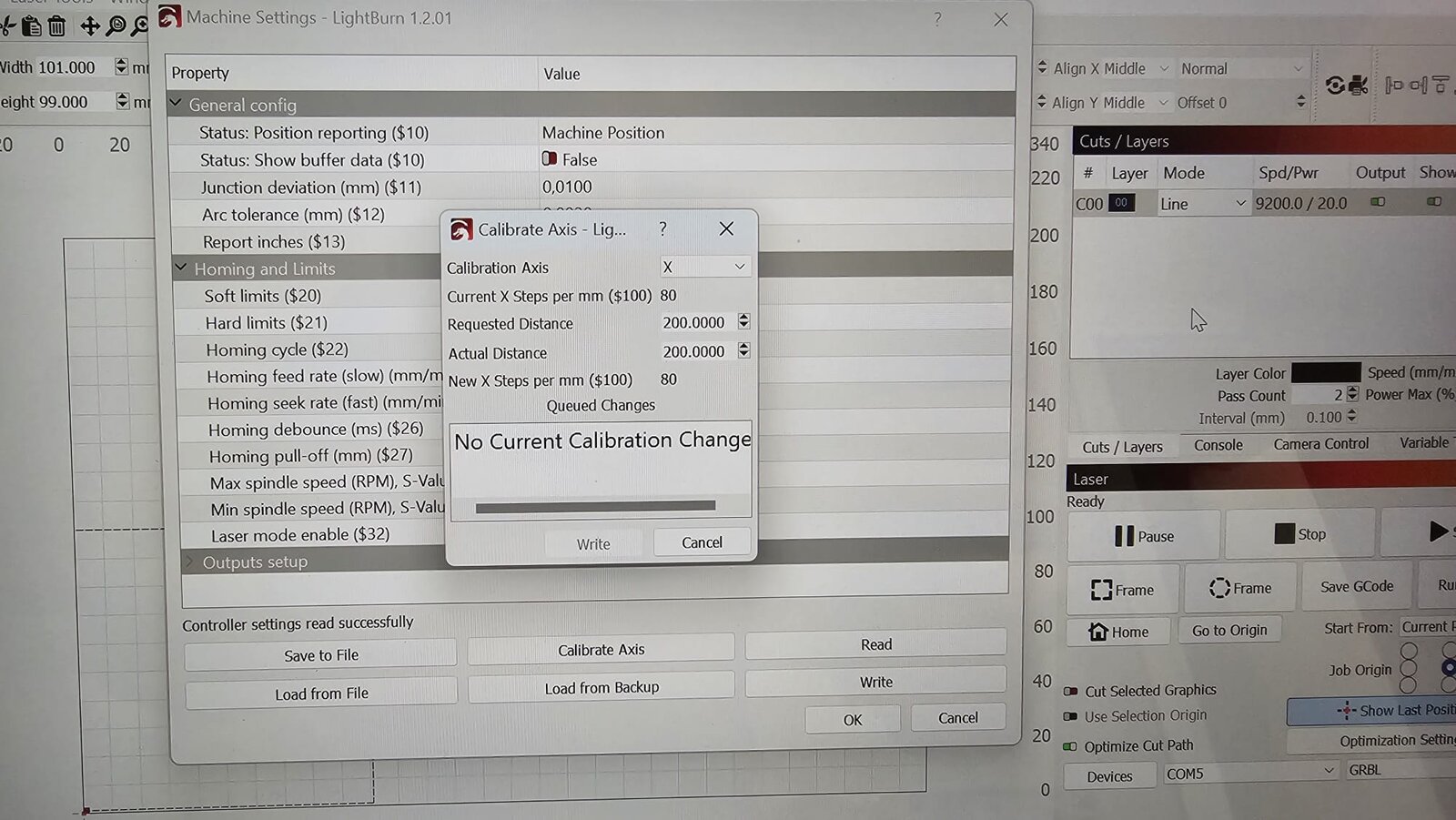Image resolution: width=1456 pixels, height=820 pixels.
Task: Open the preview eye icon in top toolbar
Action: pos(1335,86)
